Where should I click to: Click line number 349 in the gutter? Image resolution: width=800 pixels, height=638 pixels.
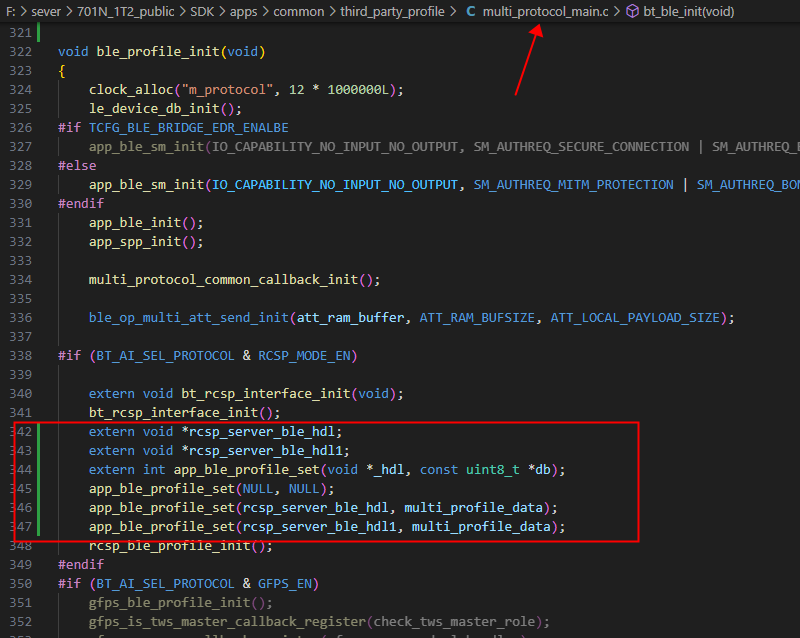pos(20,565)
